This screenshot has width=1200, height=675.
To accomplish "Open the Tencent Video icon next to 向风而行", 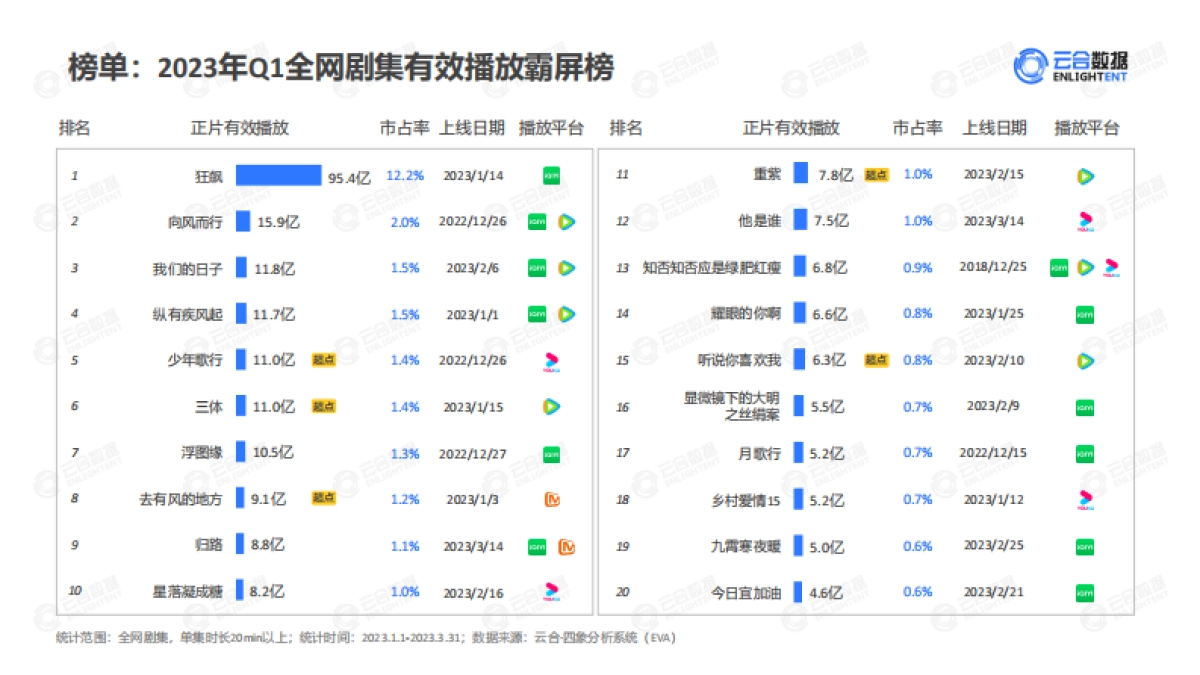I will click(x=565, y=222).
